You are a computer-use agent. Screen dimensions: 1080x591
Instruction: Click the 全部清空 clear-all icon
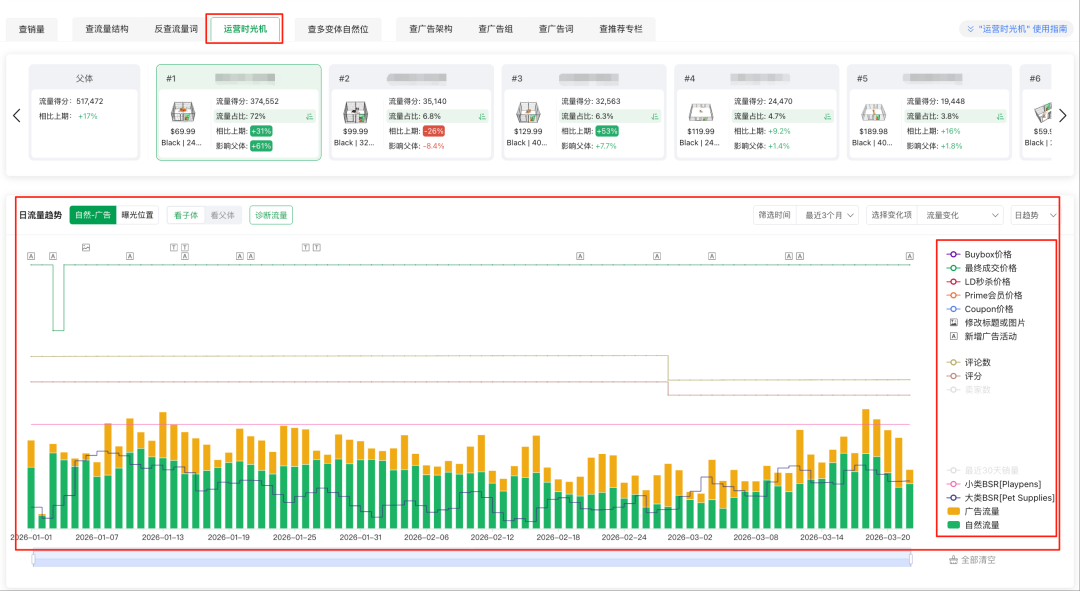point(952,560)
